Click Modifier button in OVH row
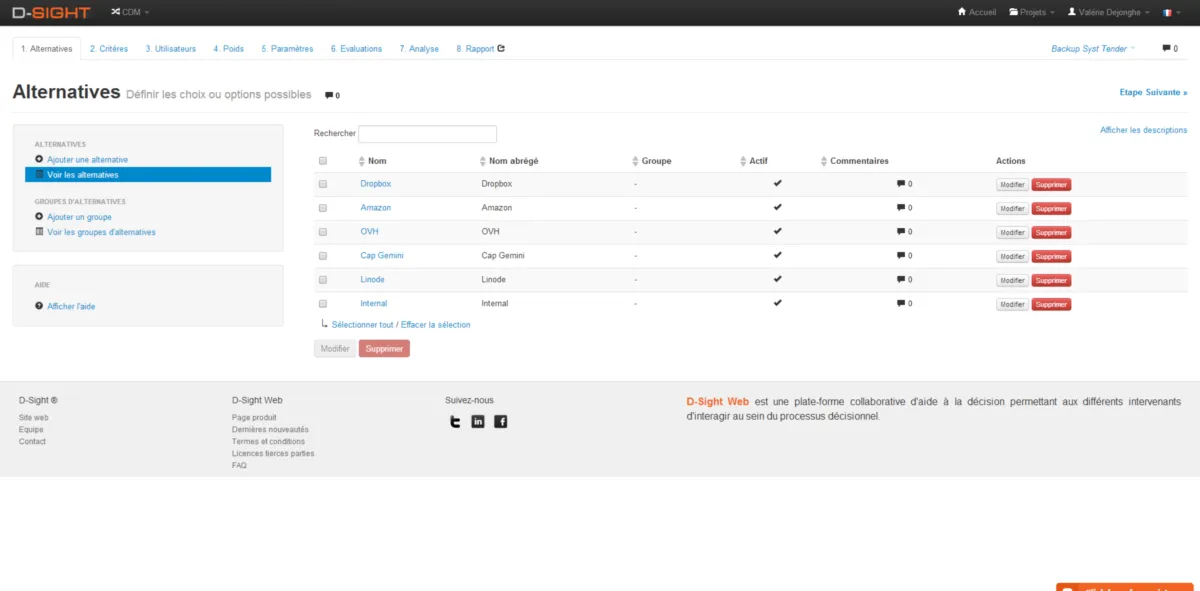This screenshot has width=1200, height=591. click(x=1012, y=232)
